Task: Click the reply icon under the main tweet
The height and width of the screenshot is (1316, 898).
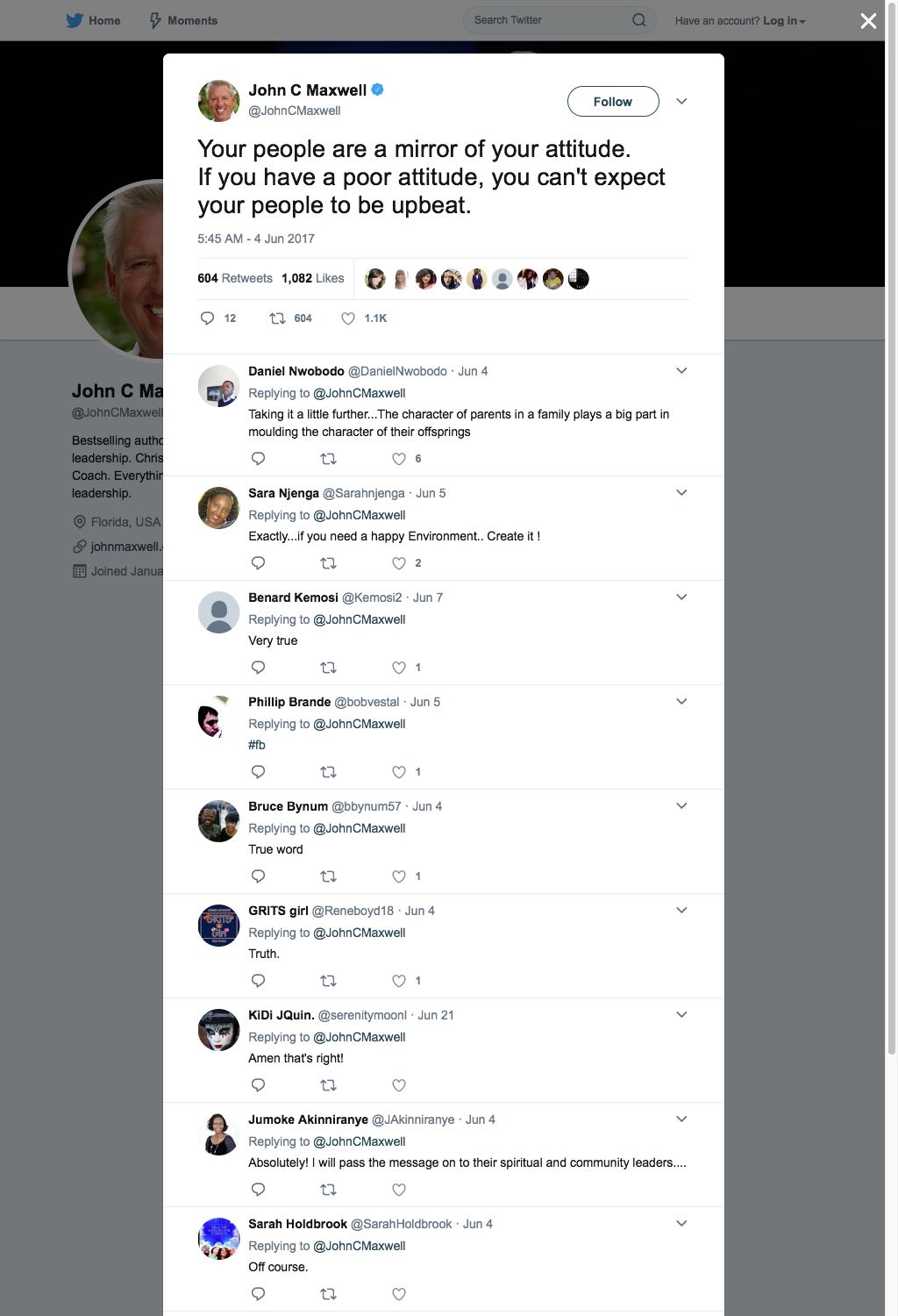Action: coord(208,318)
